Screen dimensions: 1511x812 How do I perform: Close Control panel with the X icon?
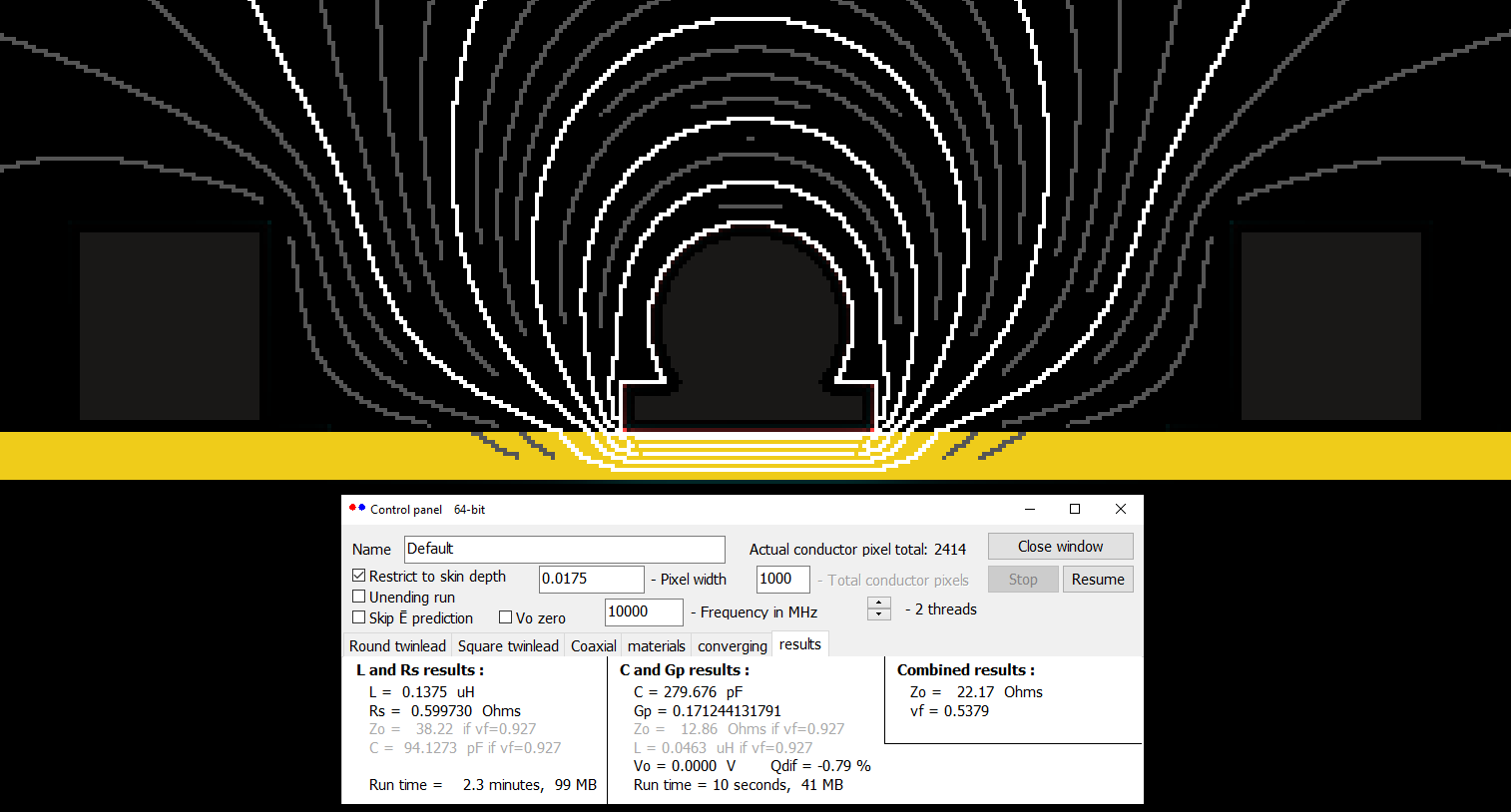click(1121, 509)
